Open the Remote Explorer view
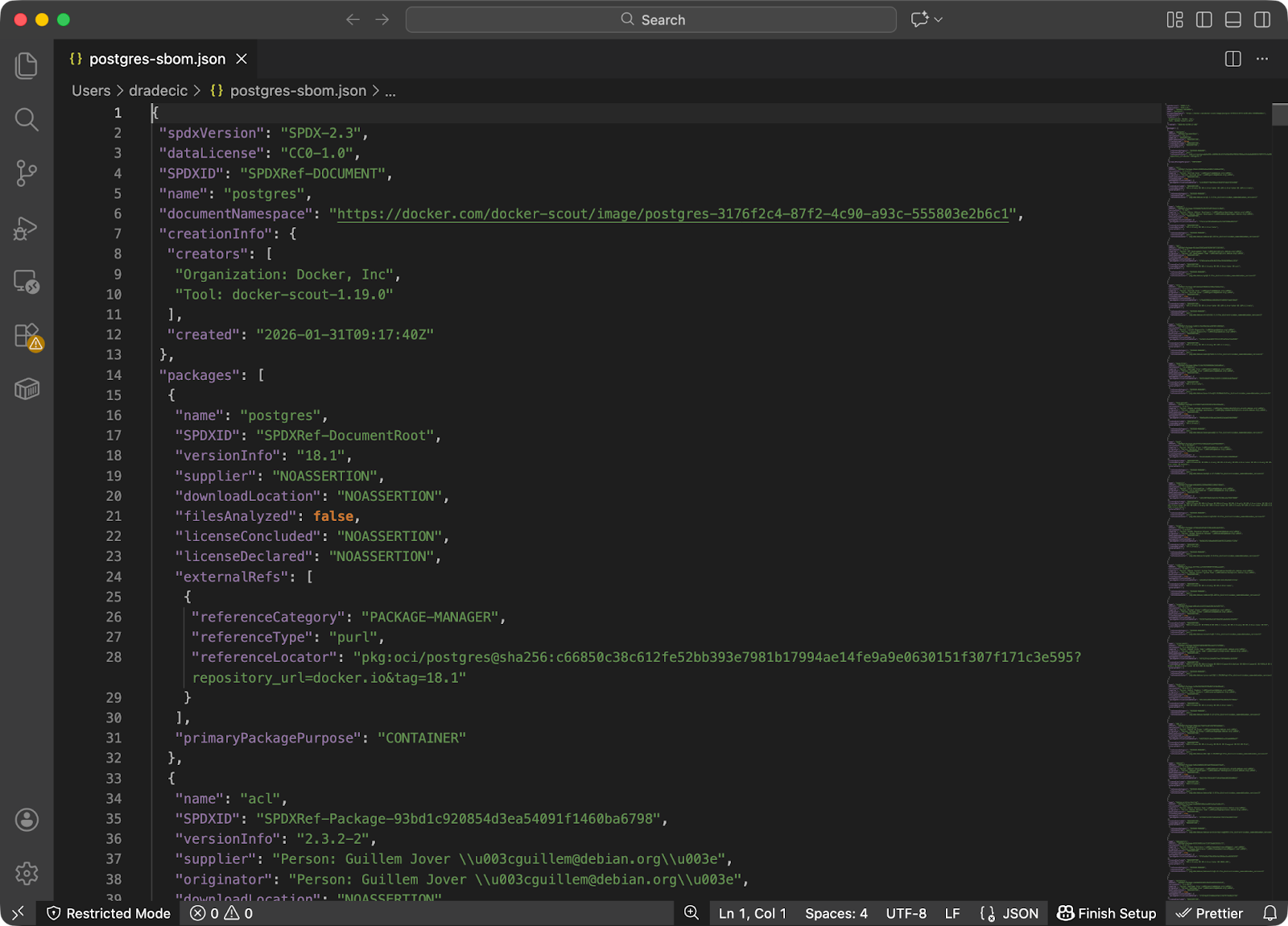1288x926 pixels. pos(27,282)
